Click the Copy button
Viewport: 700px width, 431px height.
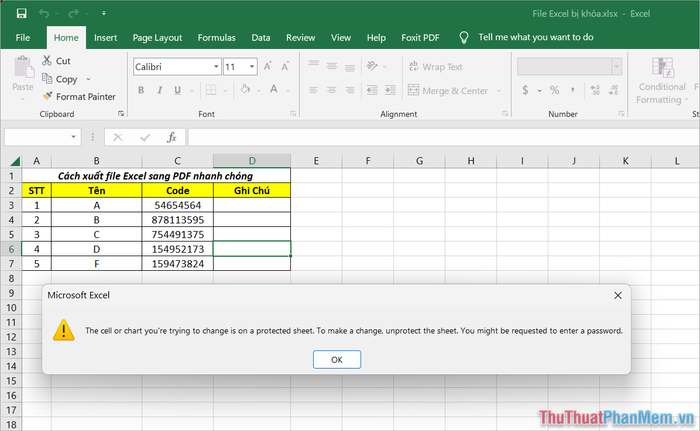61,79
